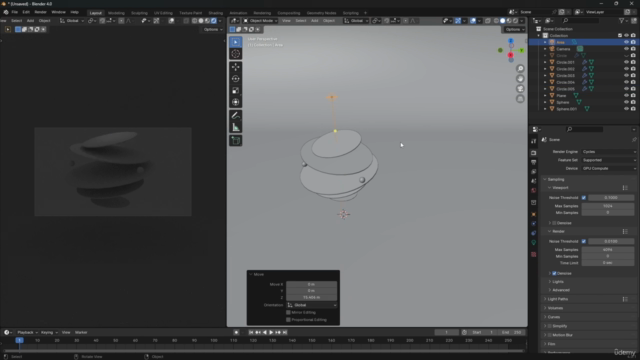Open the Object properties tab icon

[533, 214]
